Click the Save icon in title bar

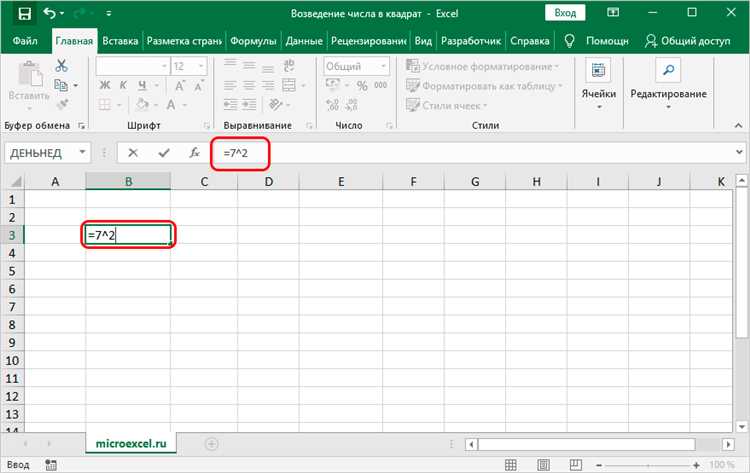point(24,13)
